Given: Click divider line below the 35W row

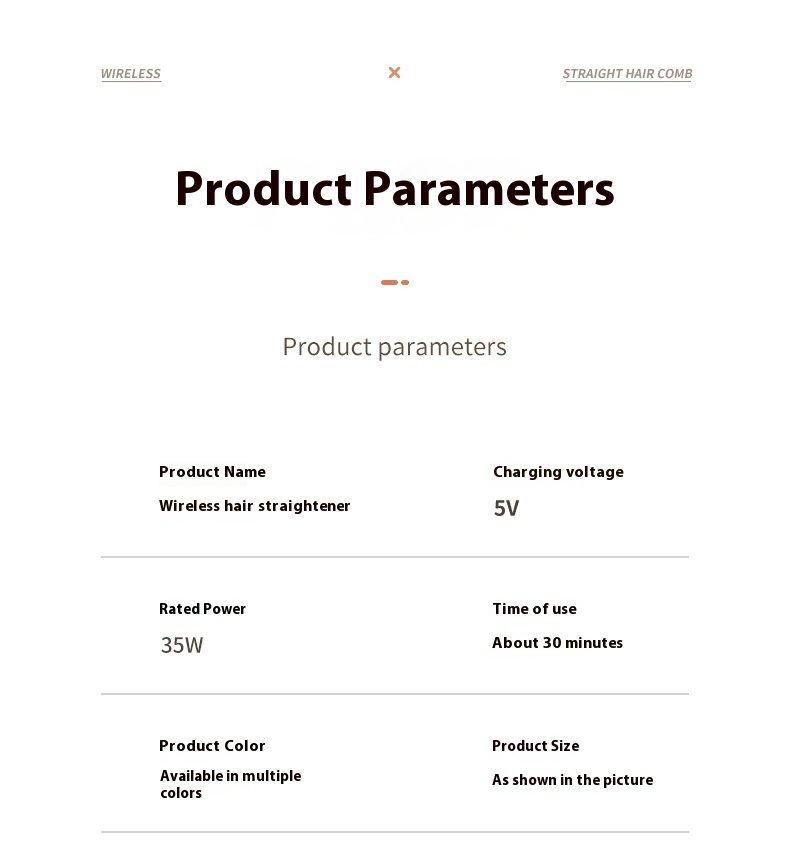Looking at the screenshot, I should tap(394, 694).
